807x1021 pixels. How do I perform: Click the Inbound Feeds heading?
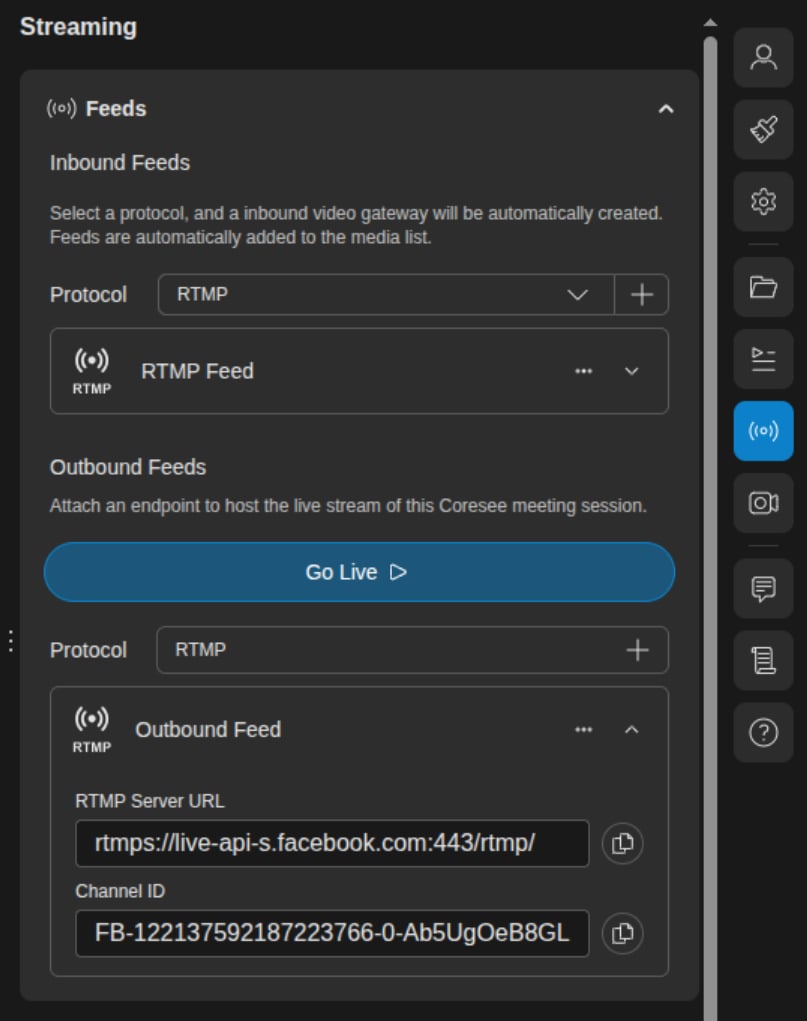(x=120, y=162)
